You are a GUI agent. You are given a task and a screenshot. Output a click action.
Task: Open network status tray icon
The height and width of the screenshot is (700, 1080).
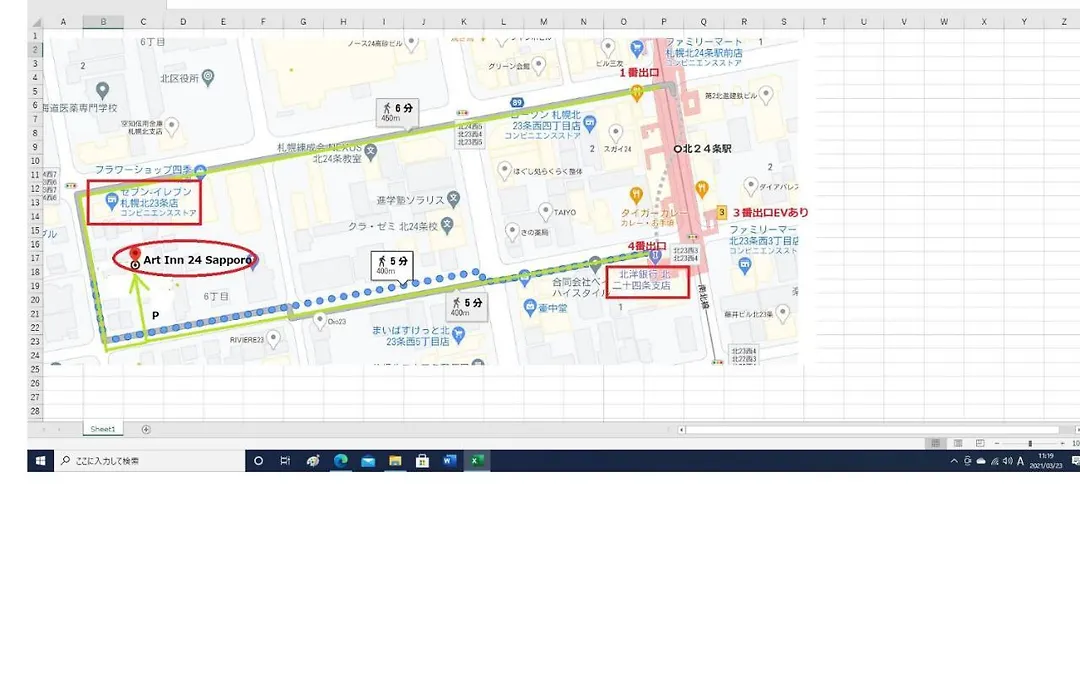pos(995,461)
